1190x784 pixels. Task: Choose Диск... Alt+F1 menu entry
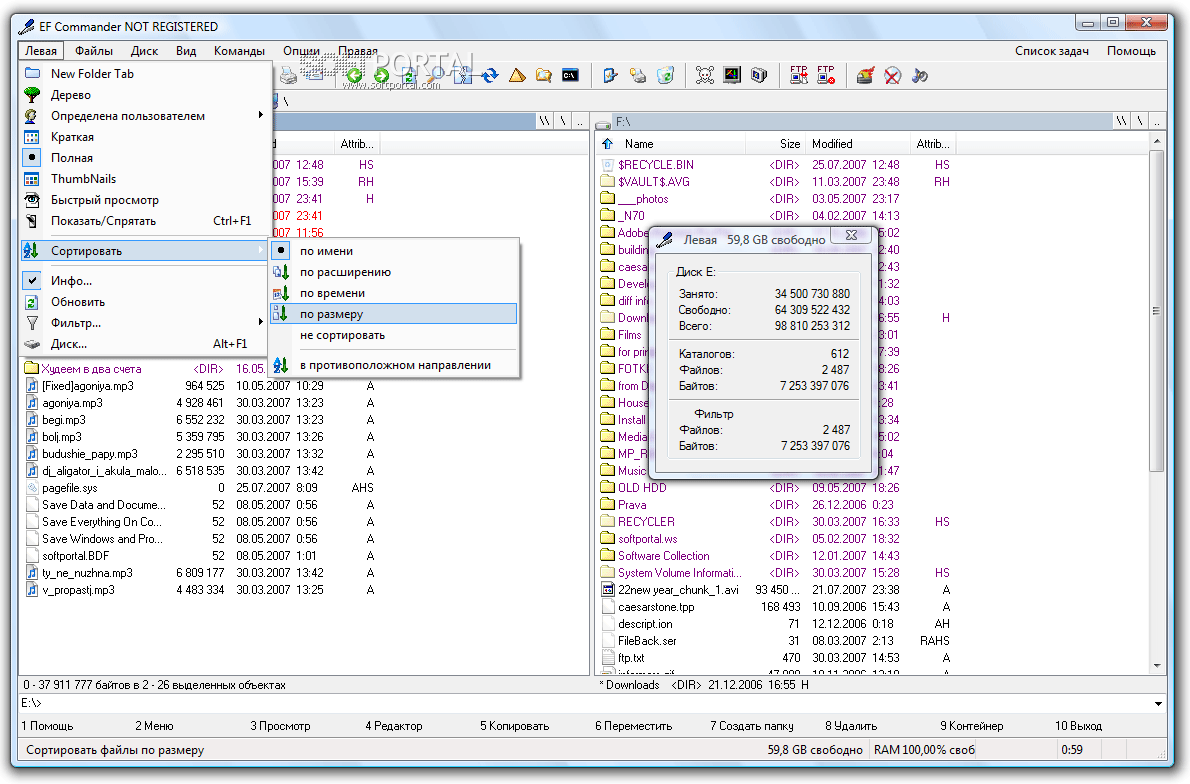(144, 344)
